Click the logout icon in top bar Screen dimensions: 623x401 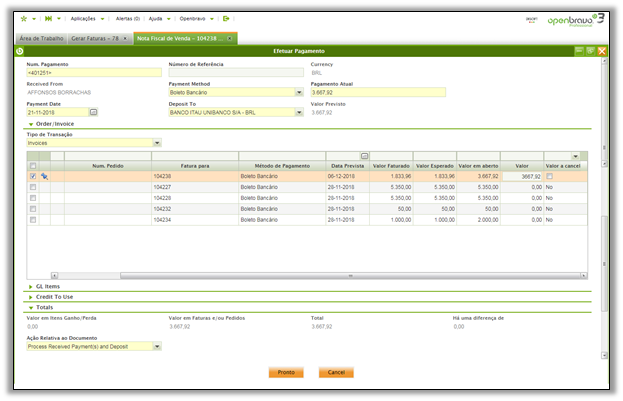tap(227, 18)
